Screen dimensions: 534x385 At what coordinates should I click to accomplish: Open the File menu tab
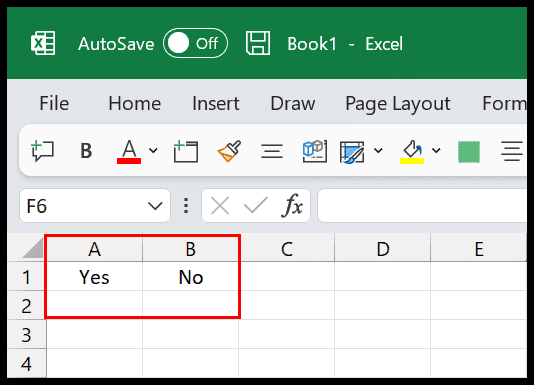54,103
